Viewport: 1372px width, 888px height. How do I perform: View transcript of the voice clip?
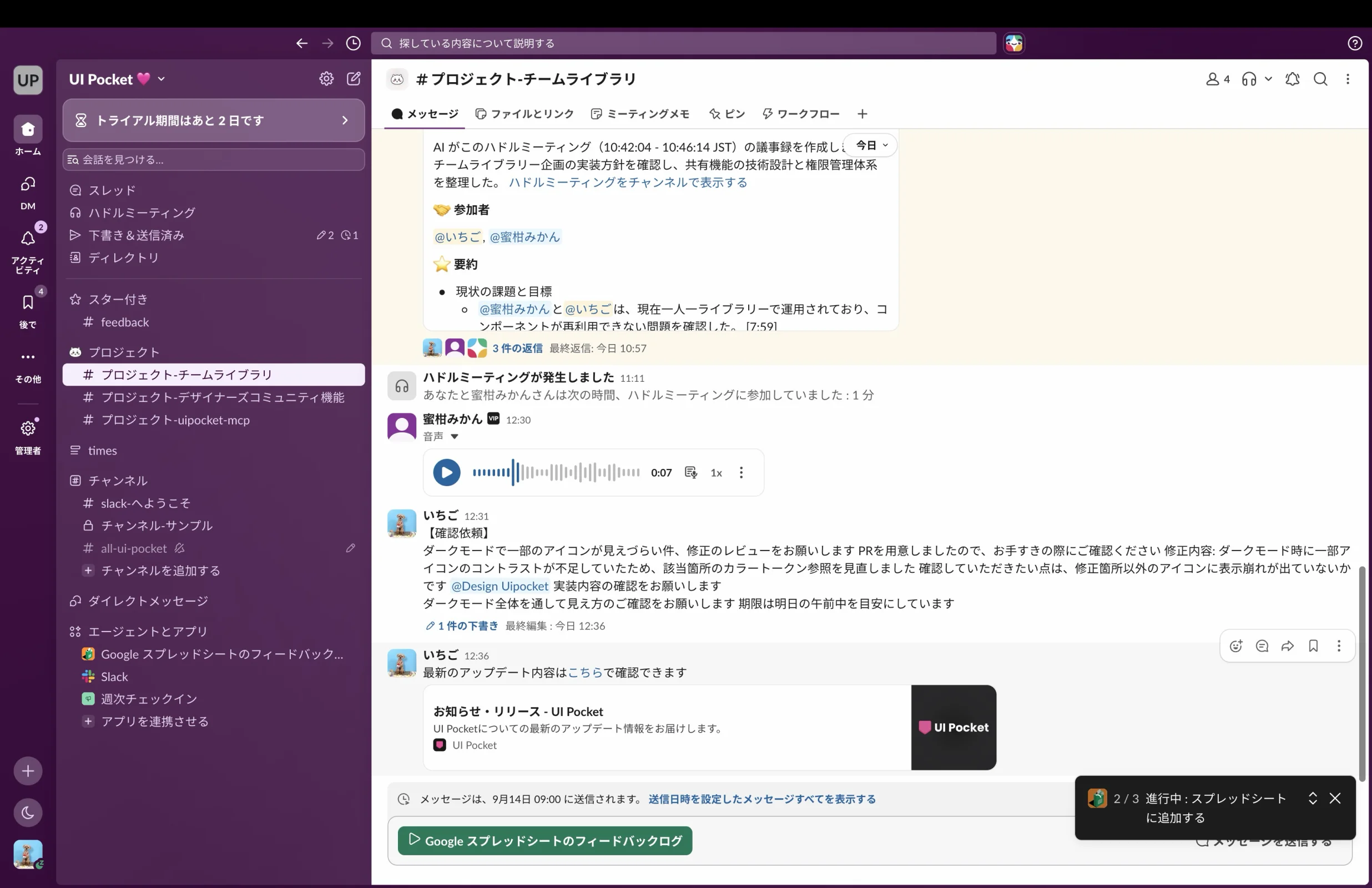(x=690, y=473)
